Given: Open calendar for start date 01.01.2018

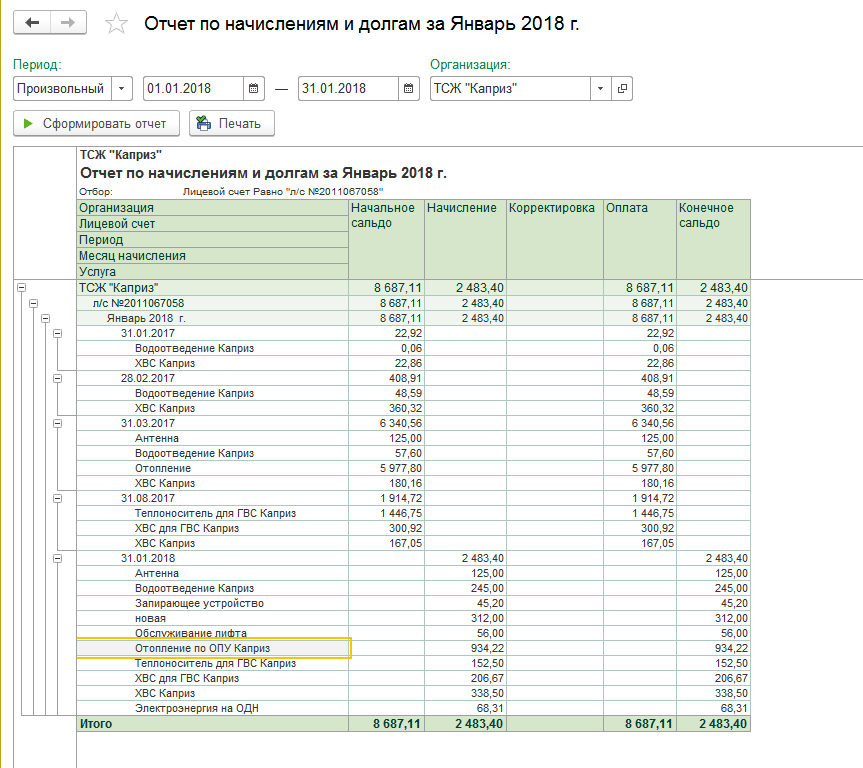Looking at the screenshot, I should [x=254, y=89].
